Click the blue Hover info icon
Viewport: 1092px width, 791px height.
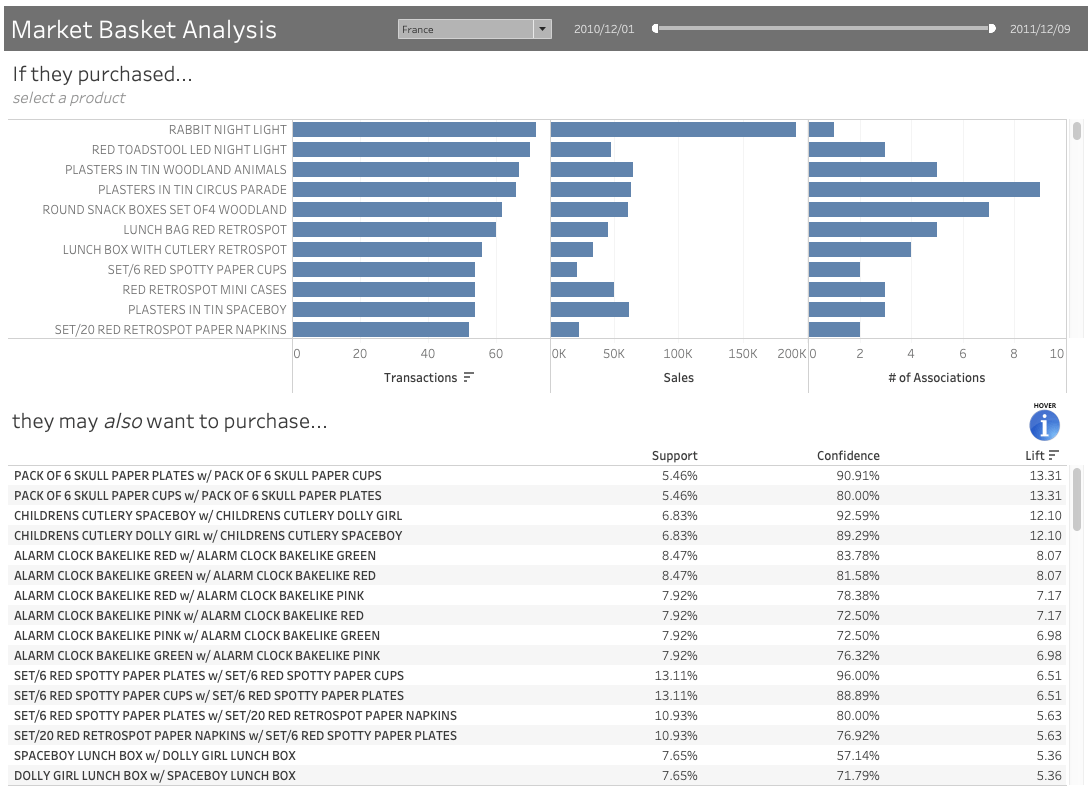click(1044, 424)
